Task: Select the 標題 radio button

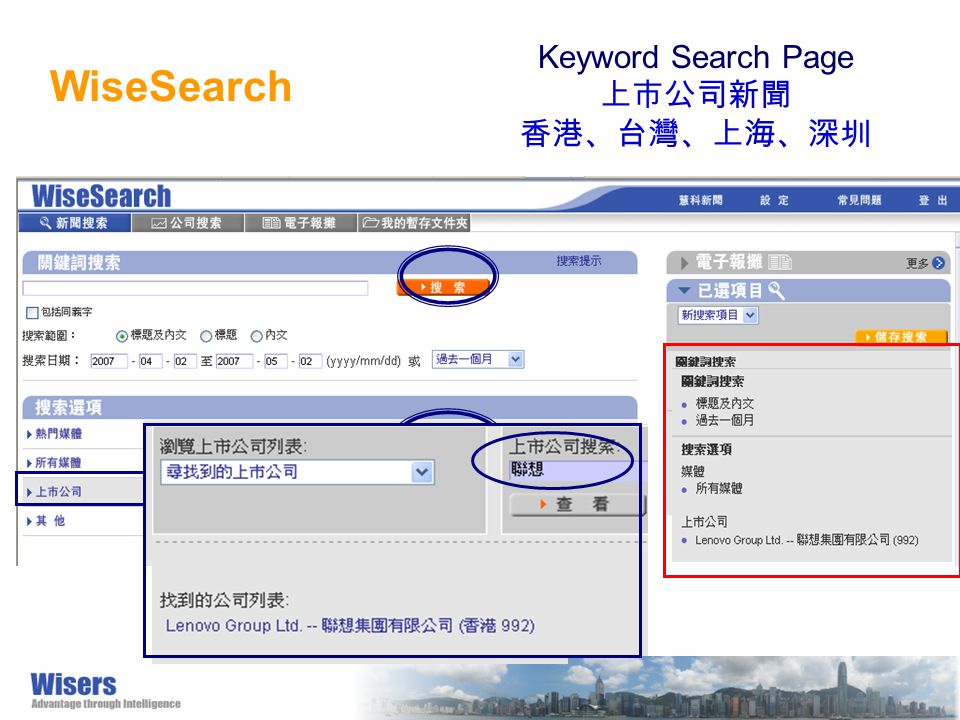Action: 206,336
